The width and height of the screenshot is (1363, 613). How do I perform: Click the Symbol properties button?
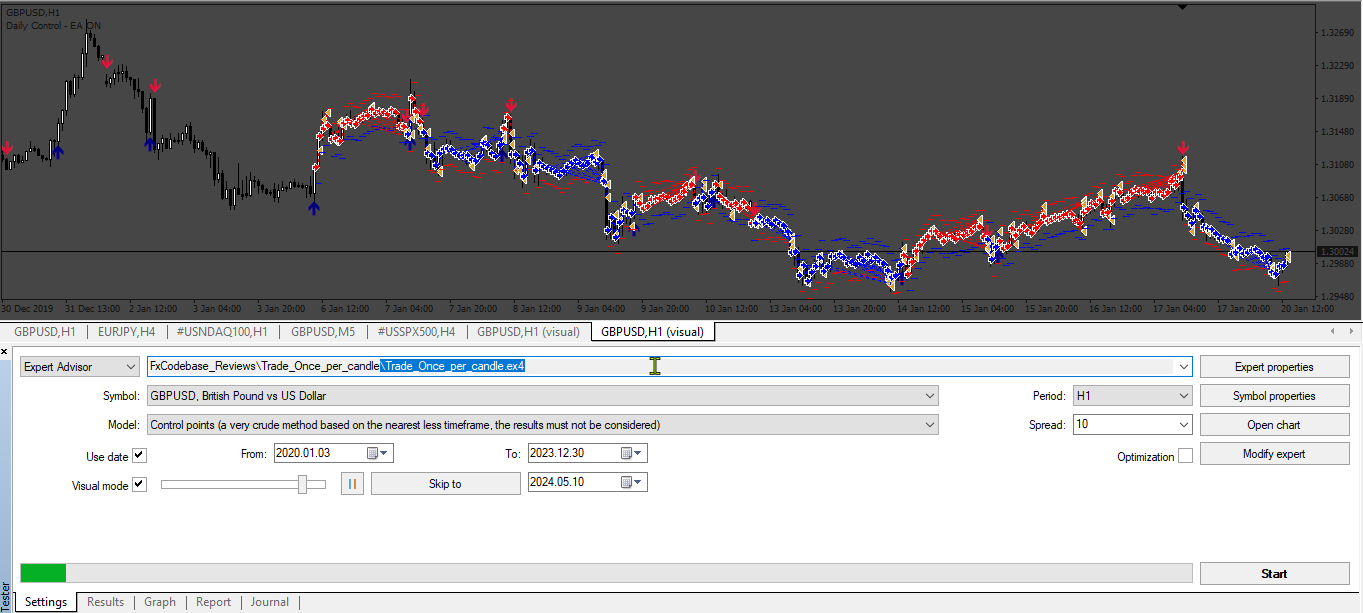click(1274, 396)
